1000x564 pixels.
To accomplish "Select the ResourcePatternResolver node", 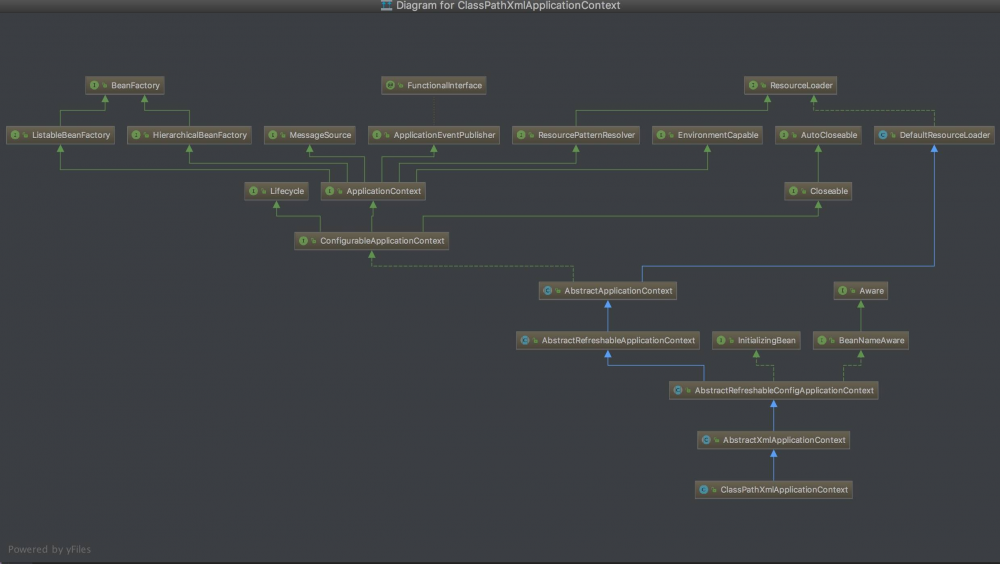I will coord(576,135).
